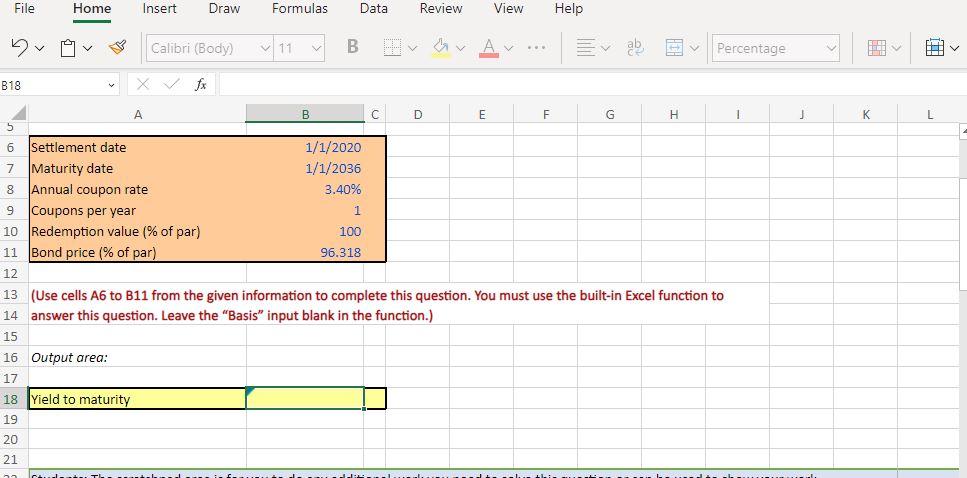
Task: Select column A header
Action: [x=138, y=114]
